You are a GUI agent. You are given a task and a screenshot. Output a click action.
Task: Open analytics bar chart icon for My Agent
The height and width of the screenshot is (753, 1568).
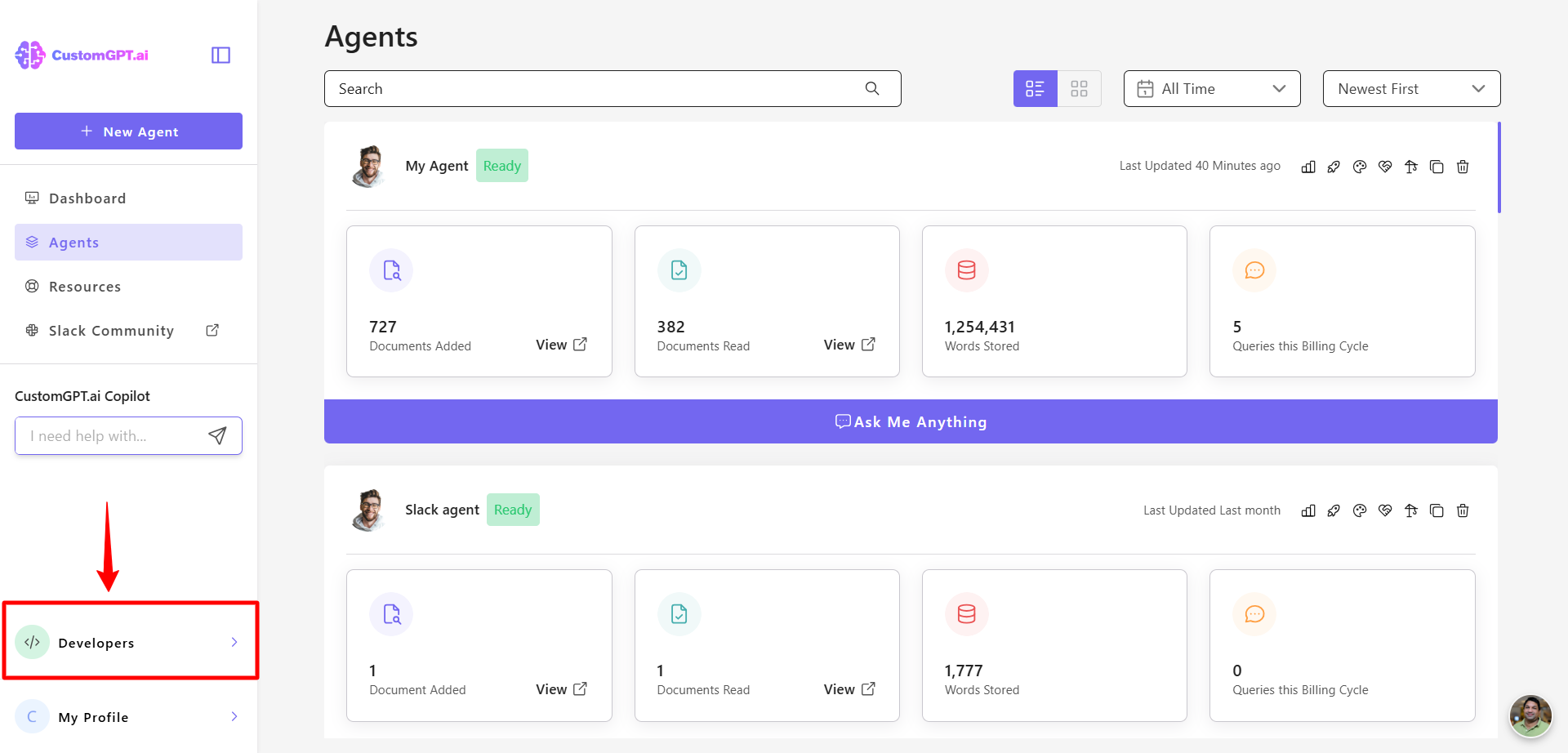pyautogui.click(x=1308, y=167)
